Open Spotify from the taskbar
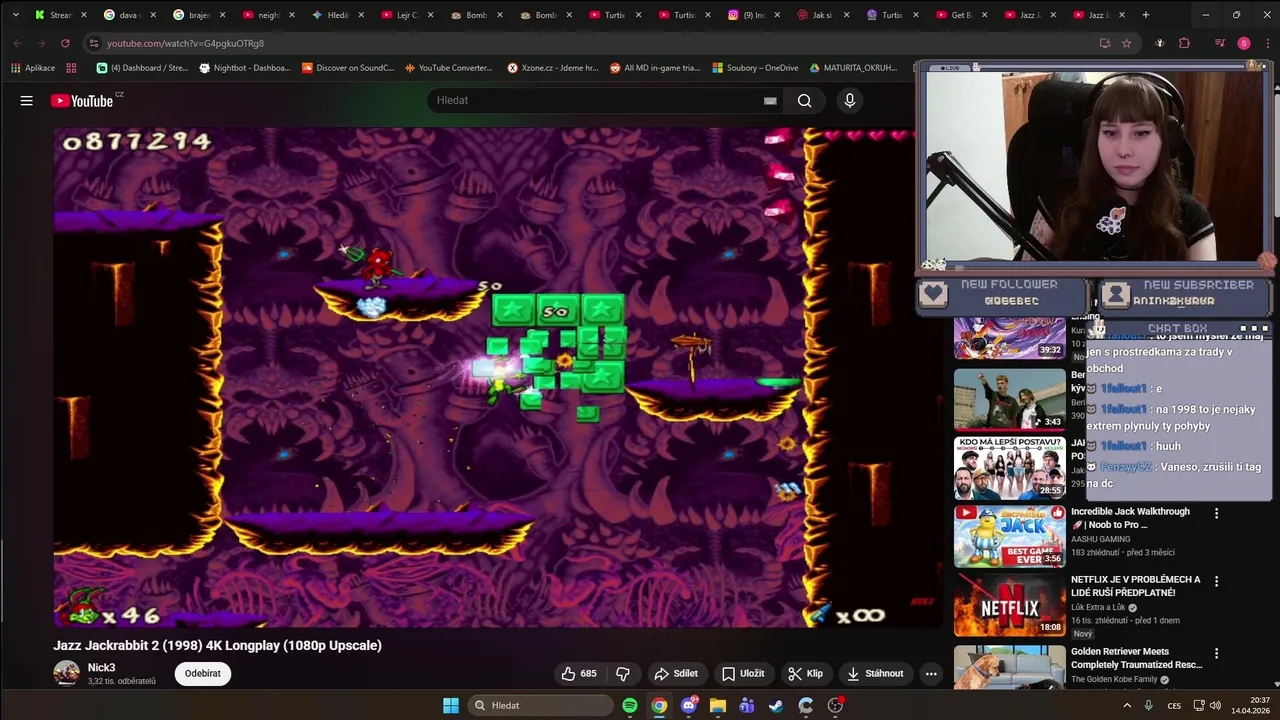Viewport: 1280px width, 720px height. [630, 705]
